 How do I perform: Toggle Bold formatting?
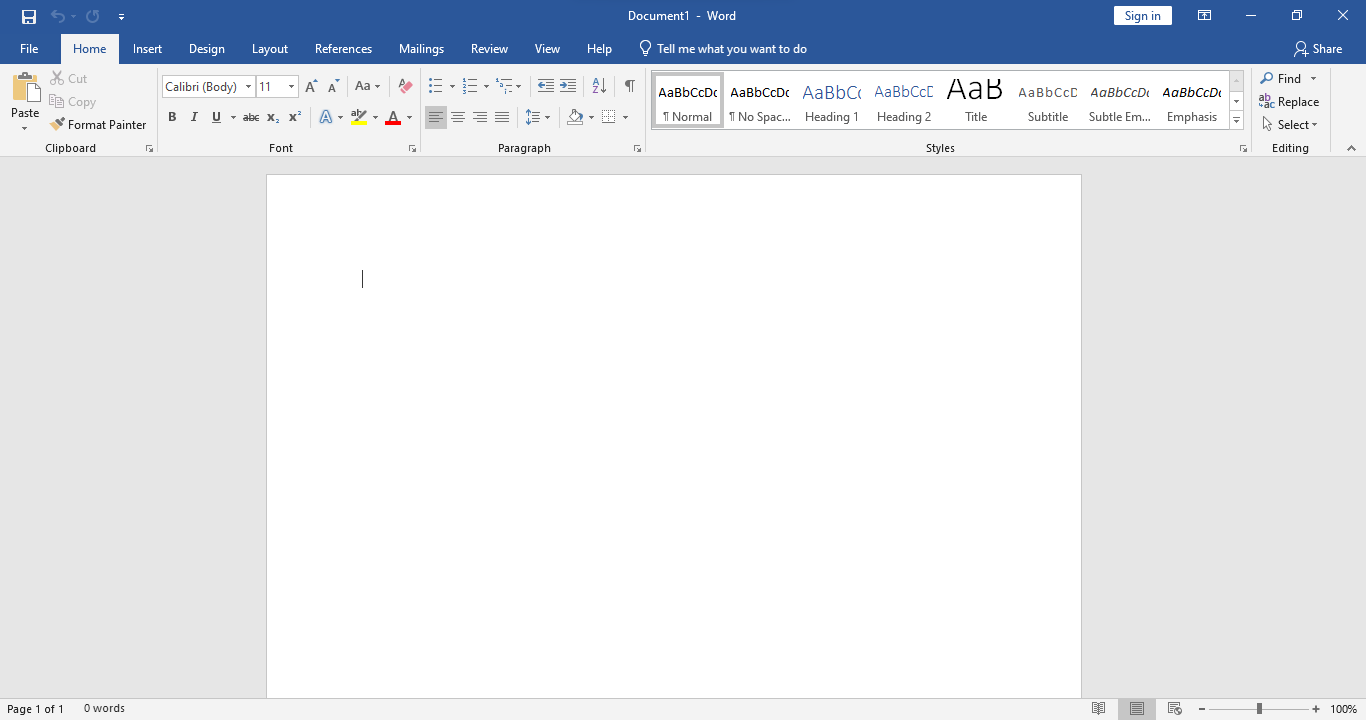coord(172,118)
